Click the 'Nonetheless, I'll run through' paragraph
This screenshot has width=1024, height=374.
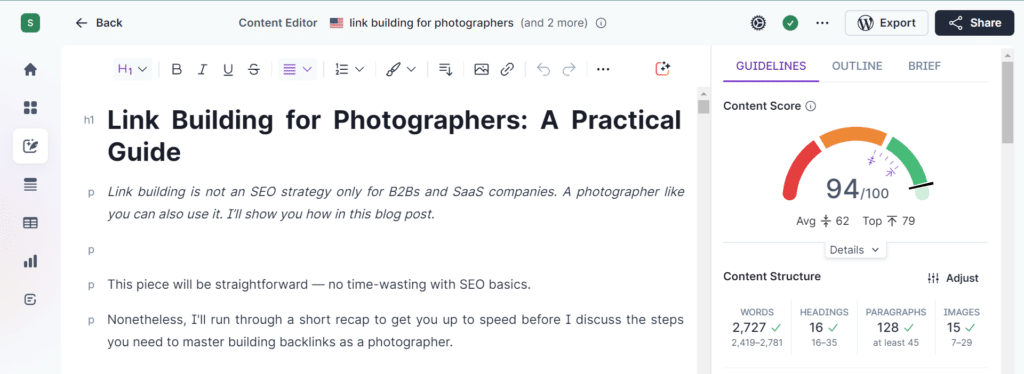(396, 331)
